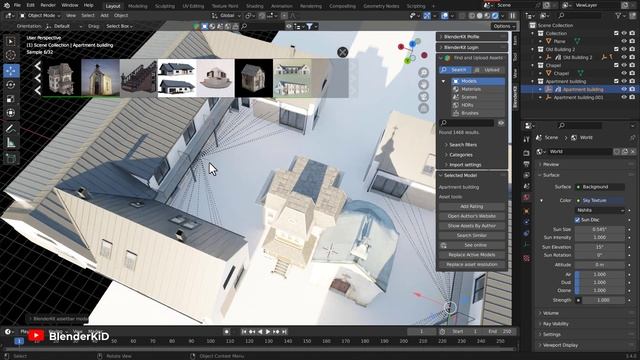Click the pan view hand gizmo
Screen dimensions: 640x360
pyautogui.click(x=424, y=84)
